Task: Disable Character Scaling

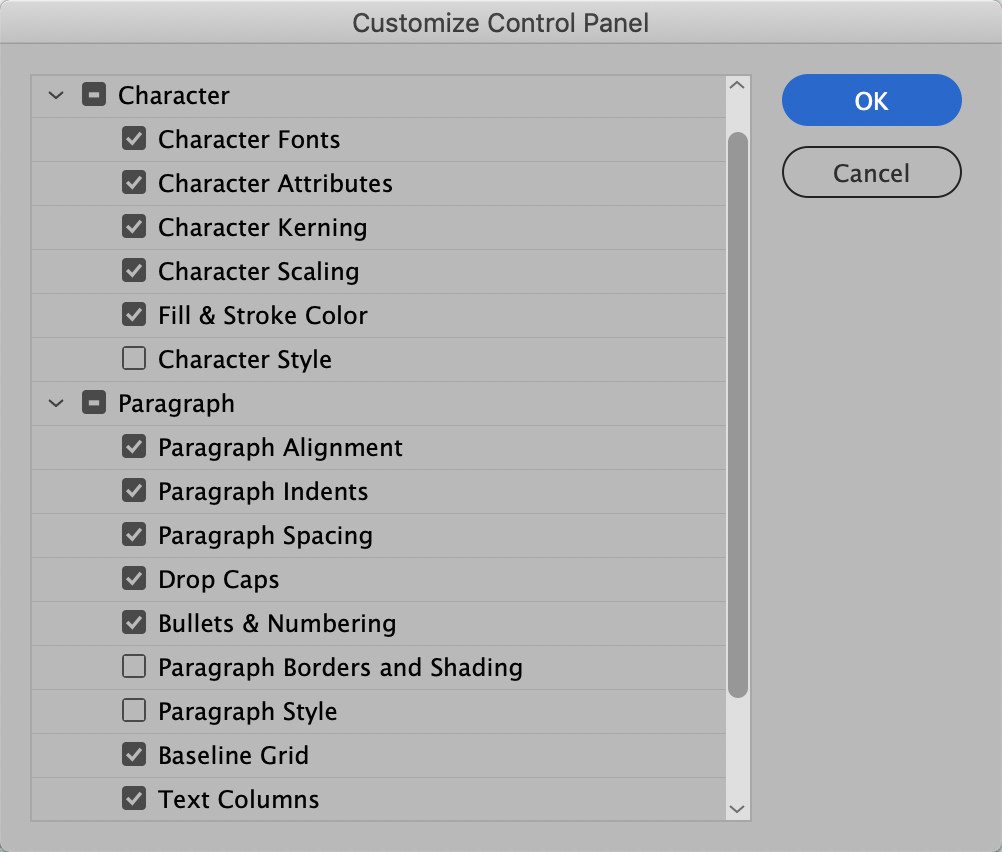Action: click(134, 271)
